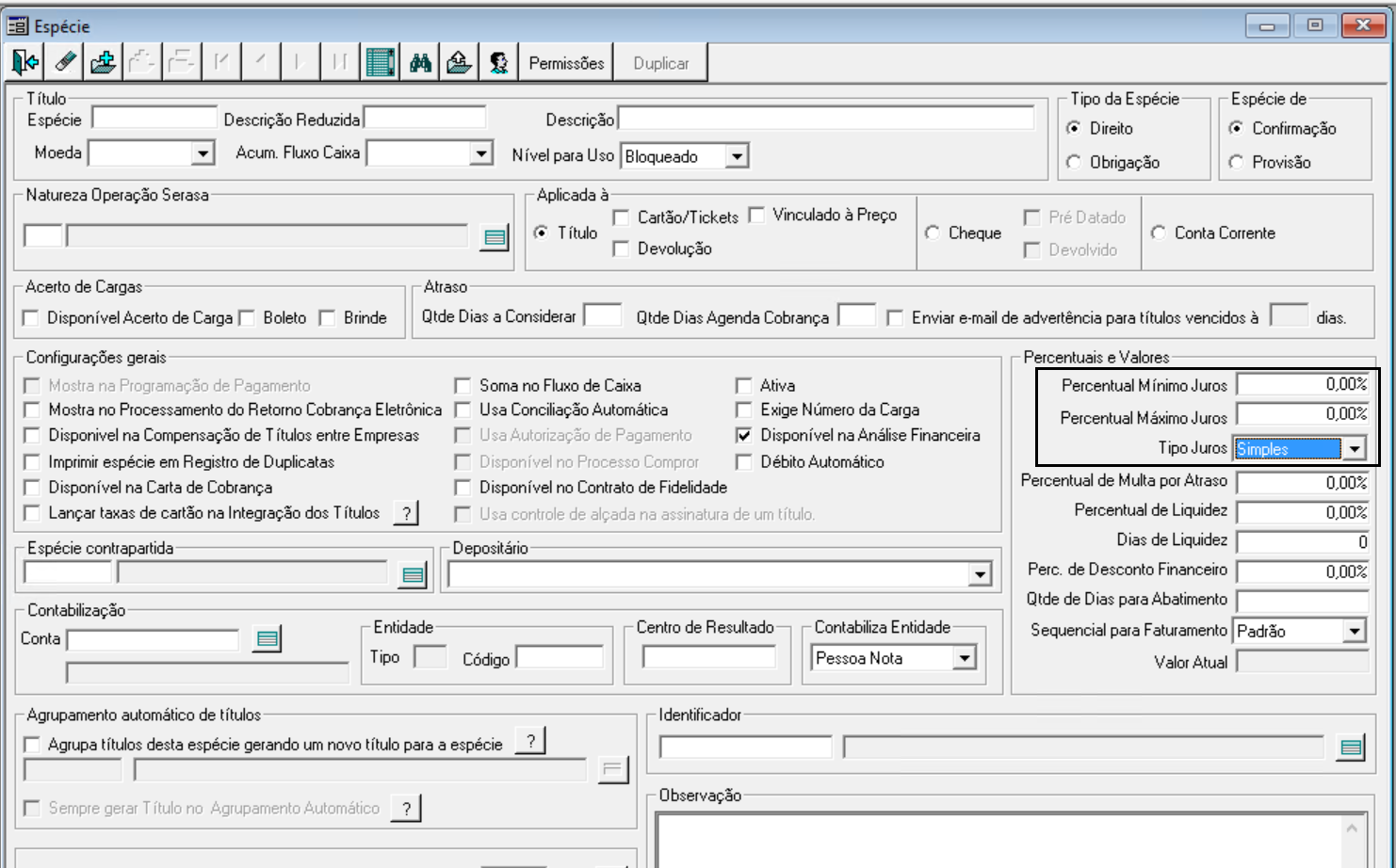The width and height of the screenshot is (1396, 868).
Task: Click the Descrição Reduzida input field
Action: pyautogui.click(x=425, y=119)
